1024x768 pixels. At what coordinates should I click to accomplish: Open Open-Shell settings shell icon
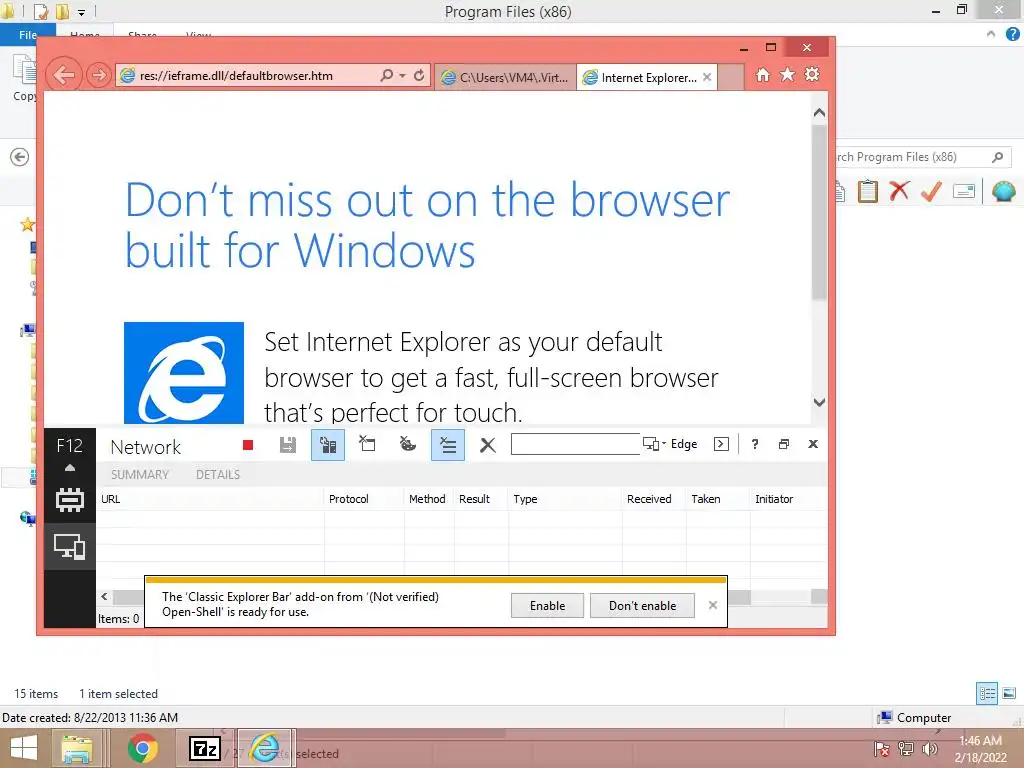(x=1004, y=191)
